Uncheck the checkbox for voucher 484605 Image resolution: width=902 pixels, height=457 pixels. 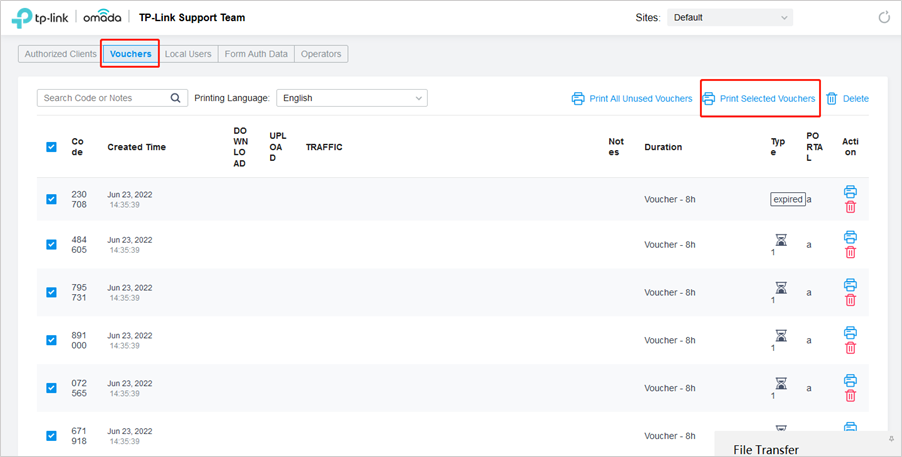click(x=51, y=245)
